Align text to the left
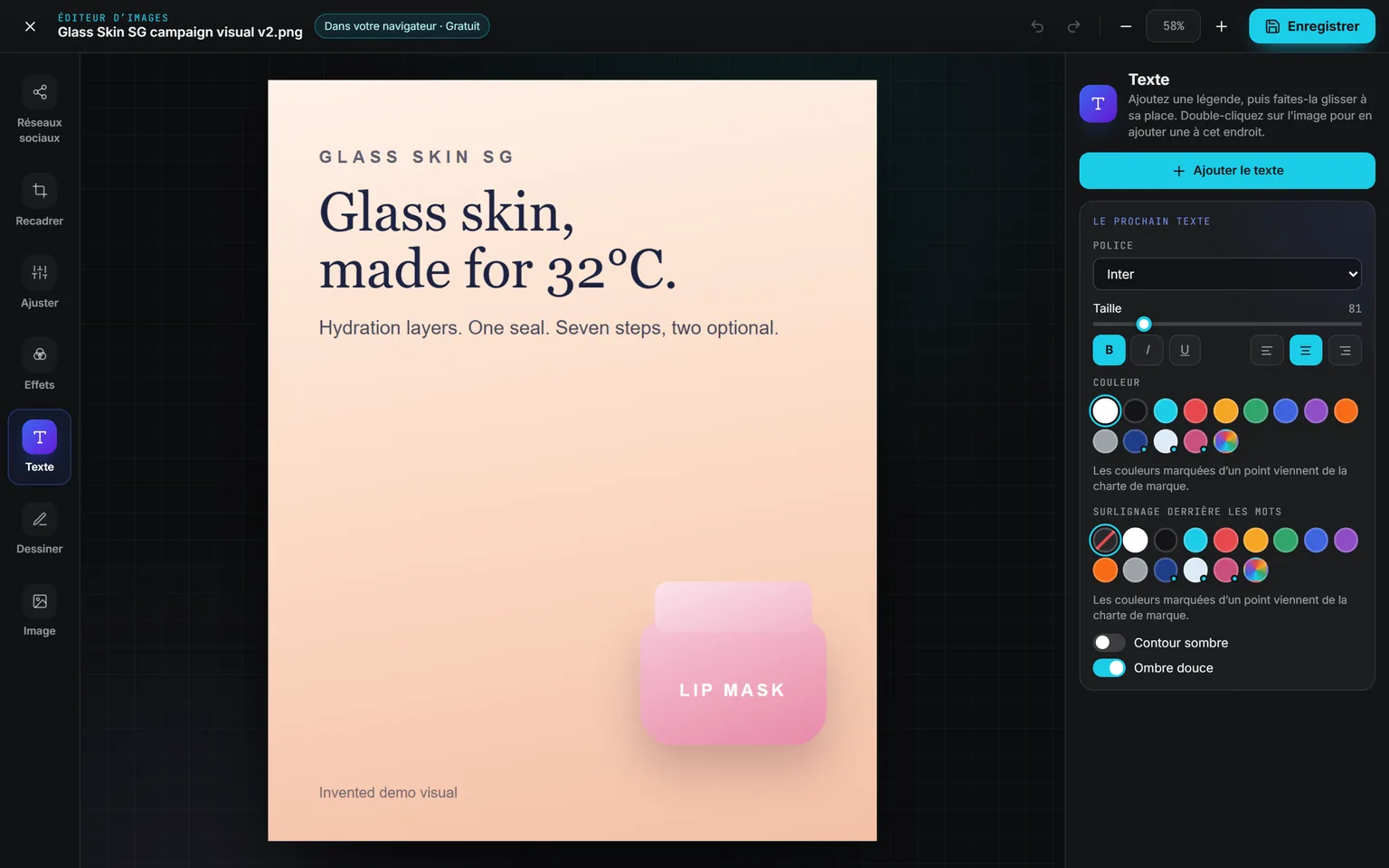 click(1266, 350)
